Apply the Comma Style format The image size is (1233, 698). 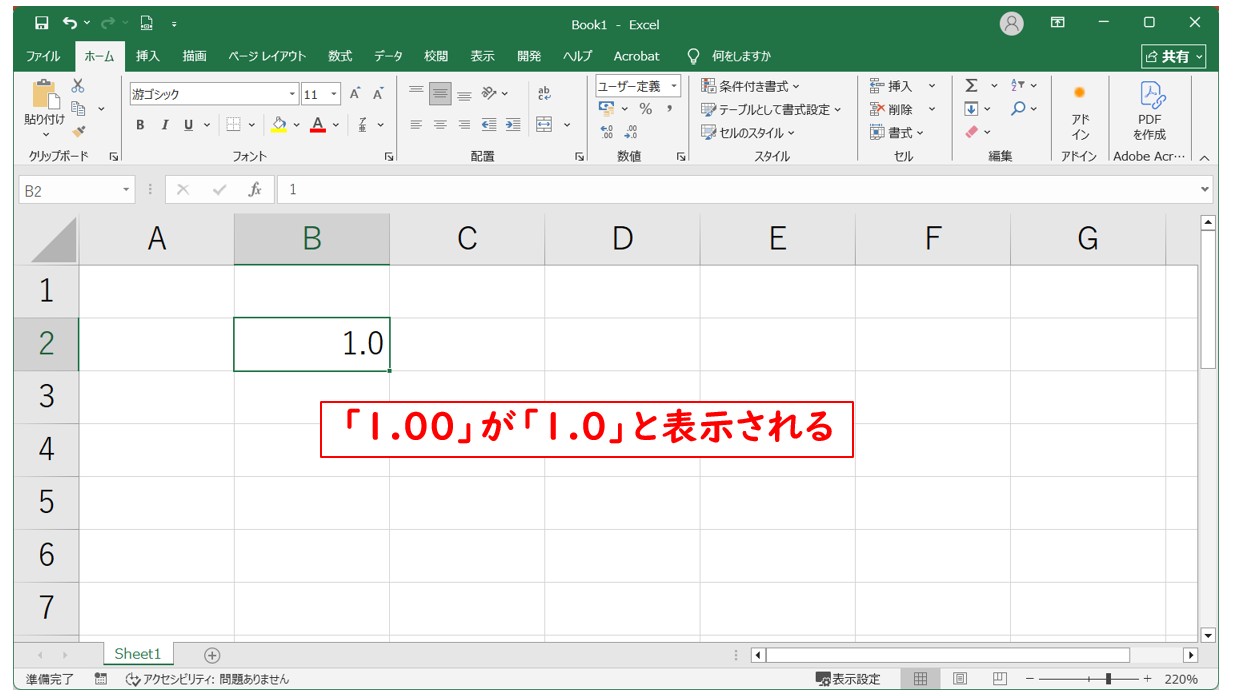coord(669,109)
